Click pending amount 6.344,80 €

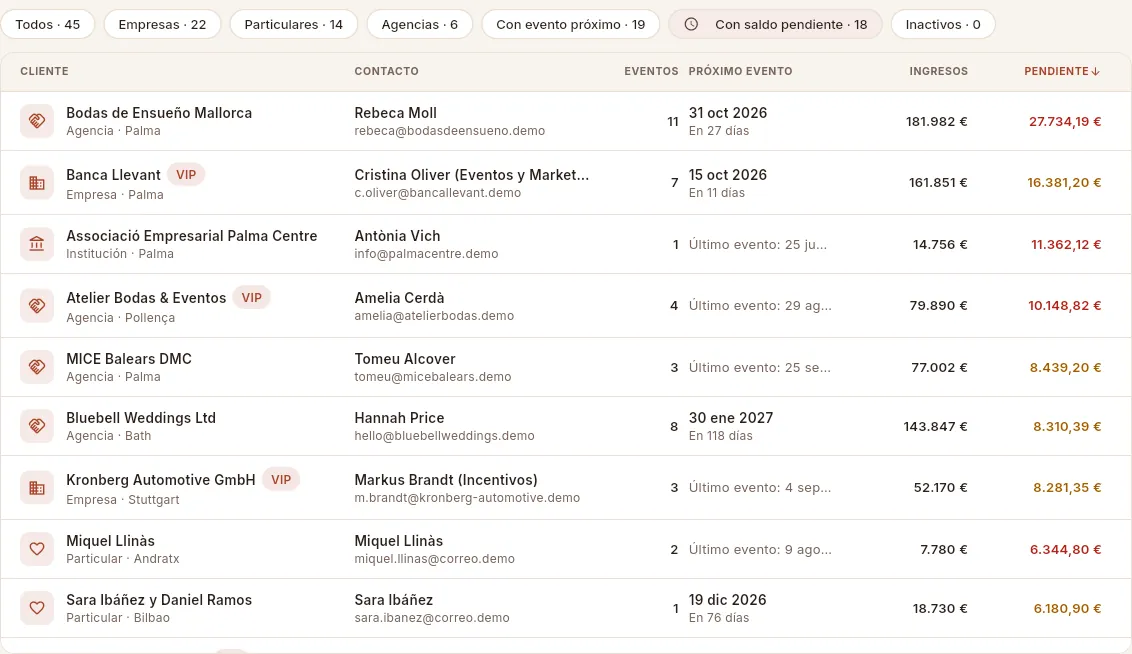pos(1066,549)
